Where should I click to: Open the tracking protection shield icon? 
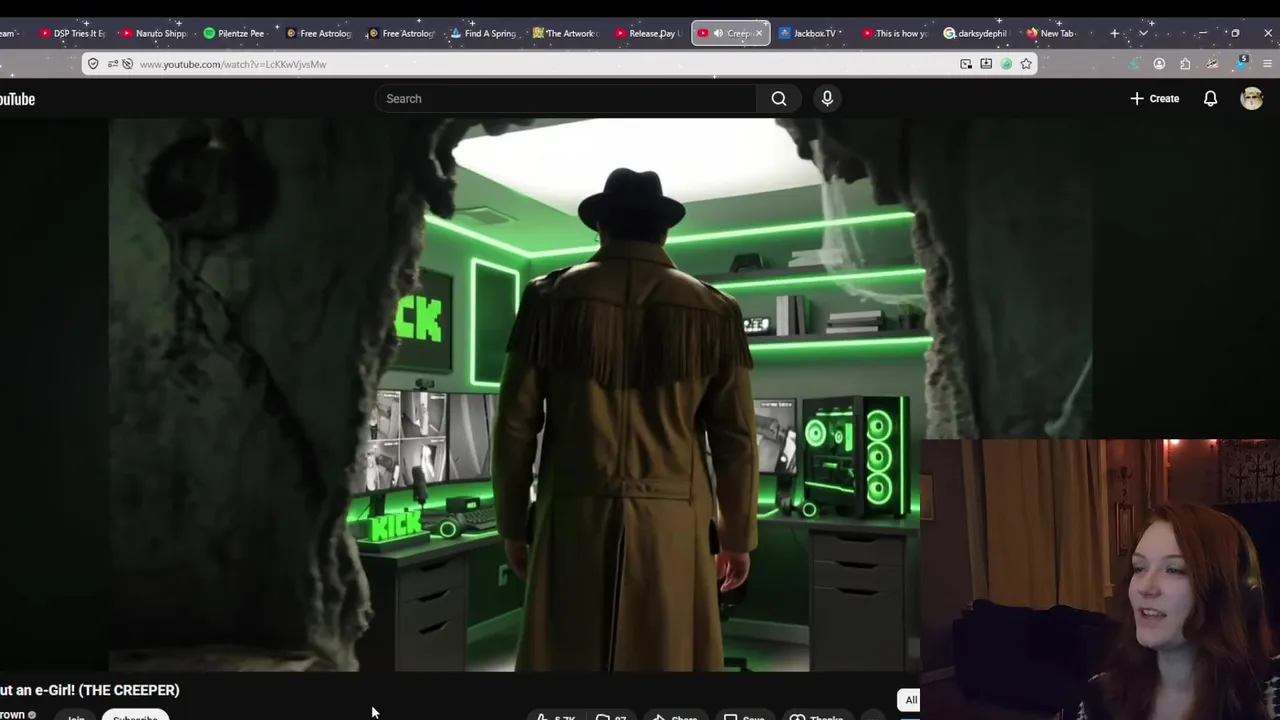(x=93, y=64)
